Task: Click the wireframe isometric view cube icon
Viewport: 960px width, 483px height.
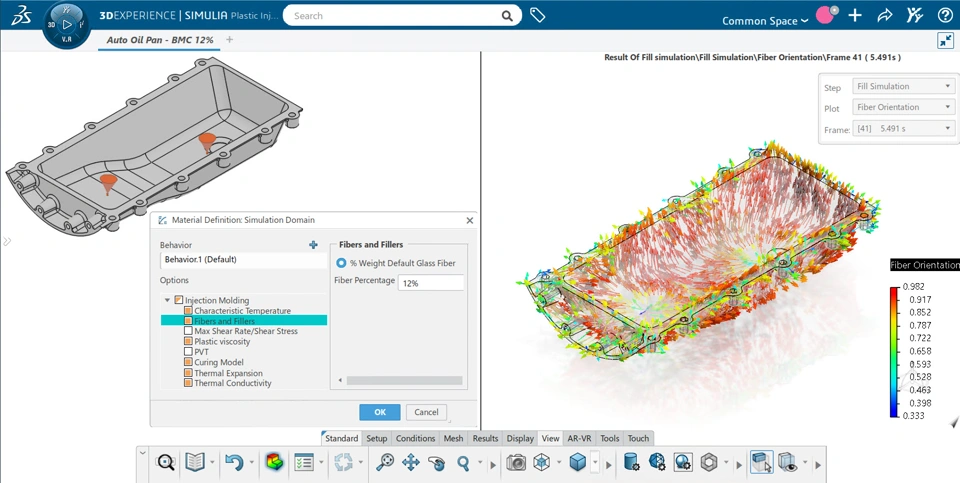Action: [x=542, y=462]
